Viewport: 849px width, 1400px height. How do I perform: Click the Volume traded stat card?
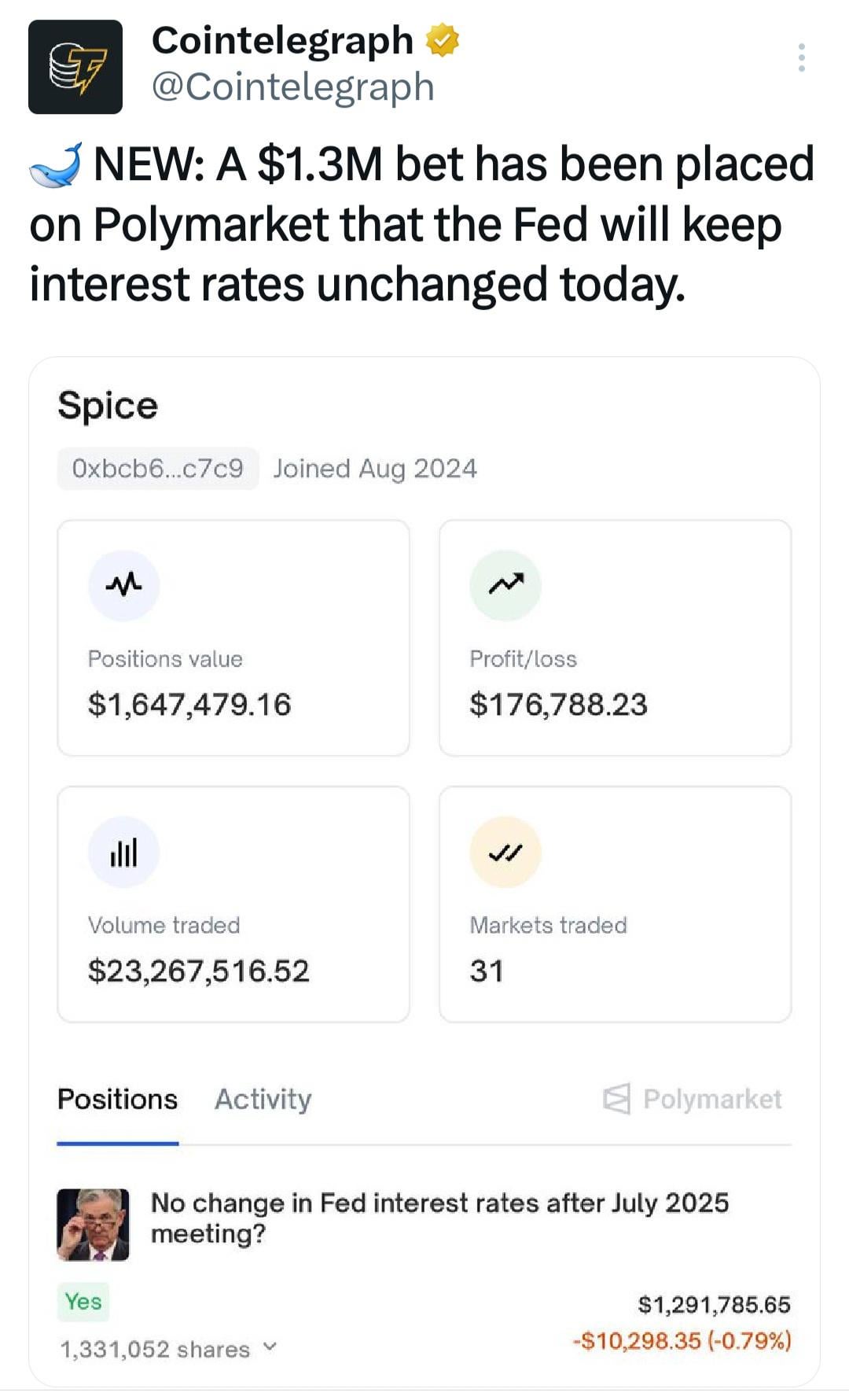[x=233, y=904]
